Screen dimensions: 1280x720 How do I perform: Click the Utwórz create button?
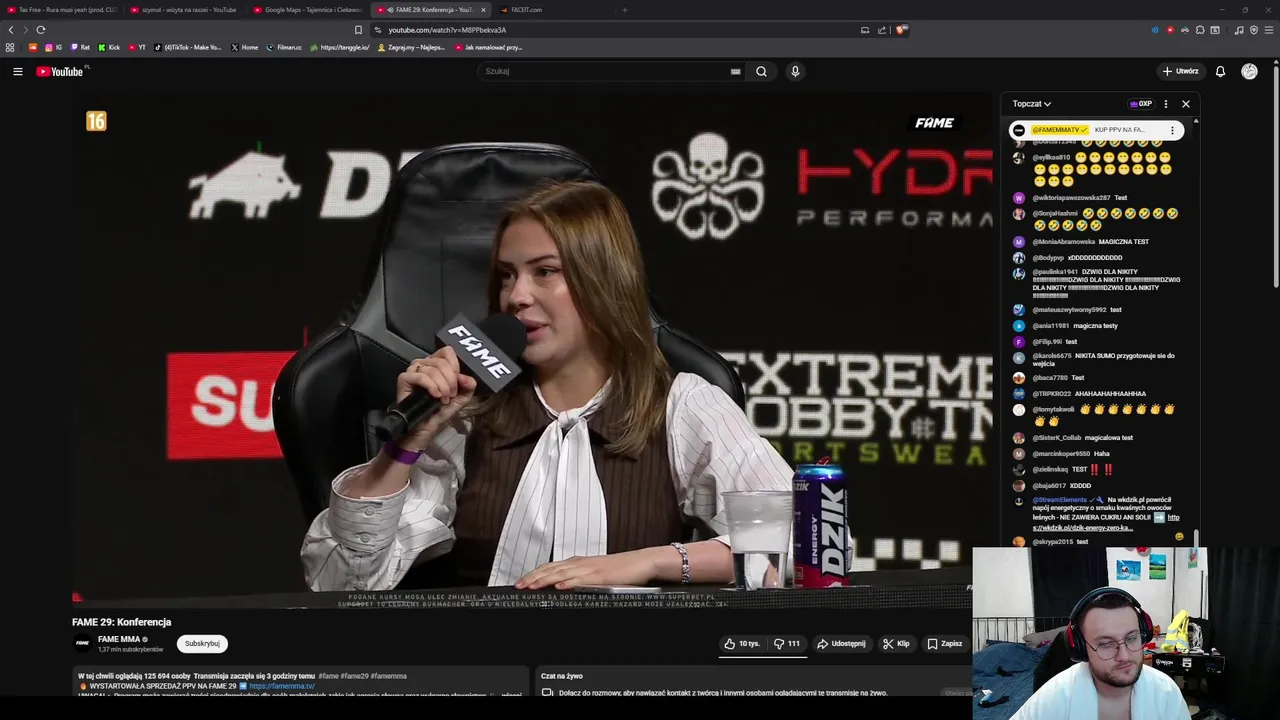coord(1180,71)
